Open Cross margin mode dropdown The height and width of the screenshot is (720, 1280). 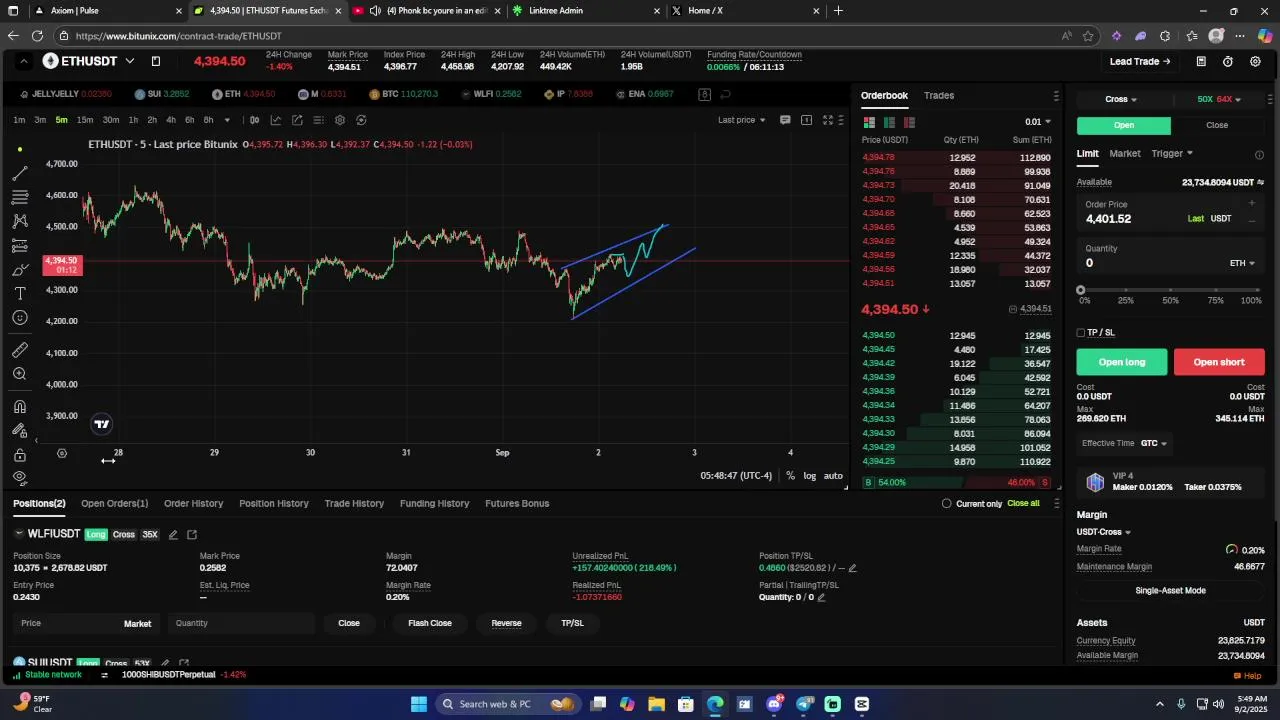1121,99
